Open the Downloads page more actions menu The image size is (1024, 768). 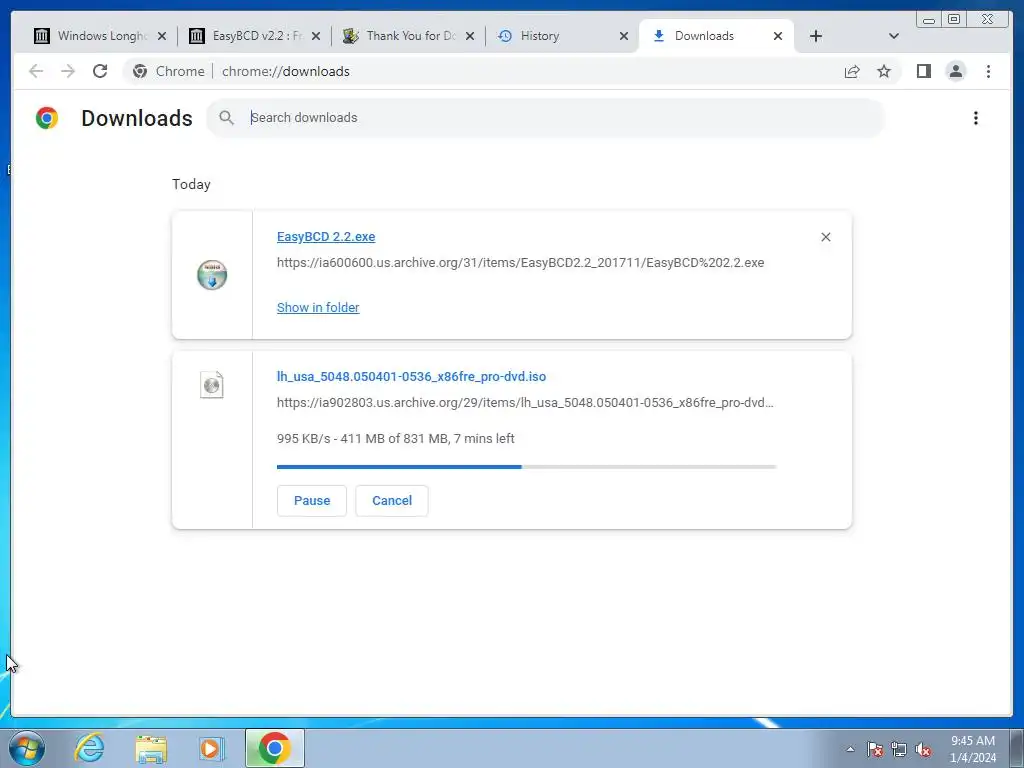click(976, 118)
